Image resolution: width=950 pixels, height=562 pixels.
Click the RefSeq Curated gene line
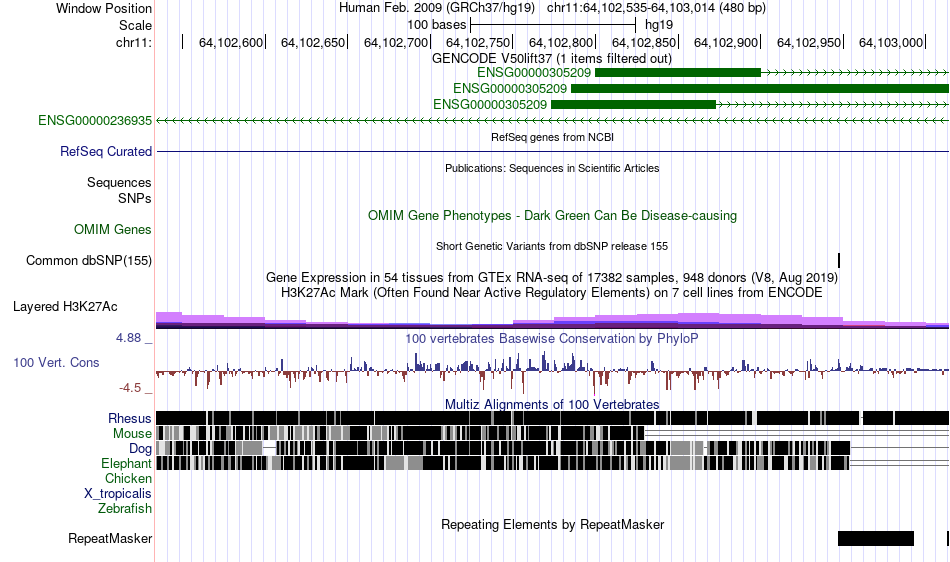coord(552,151)
